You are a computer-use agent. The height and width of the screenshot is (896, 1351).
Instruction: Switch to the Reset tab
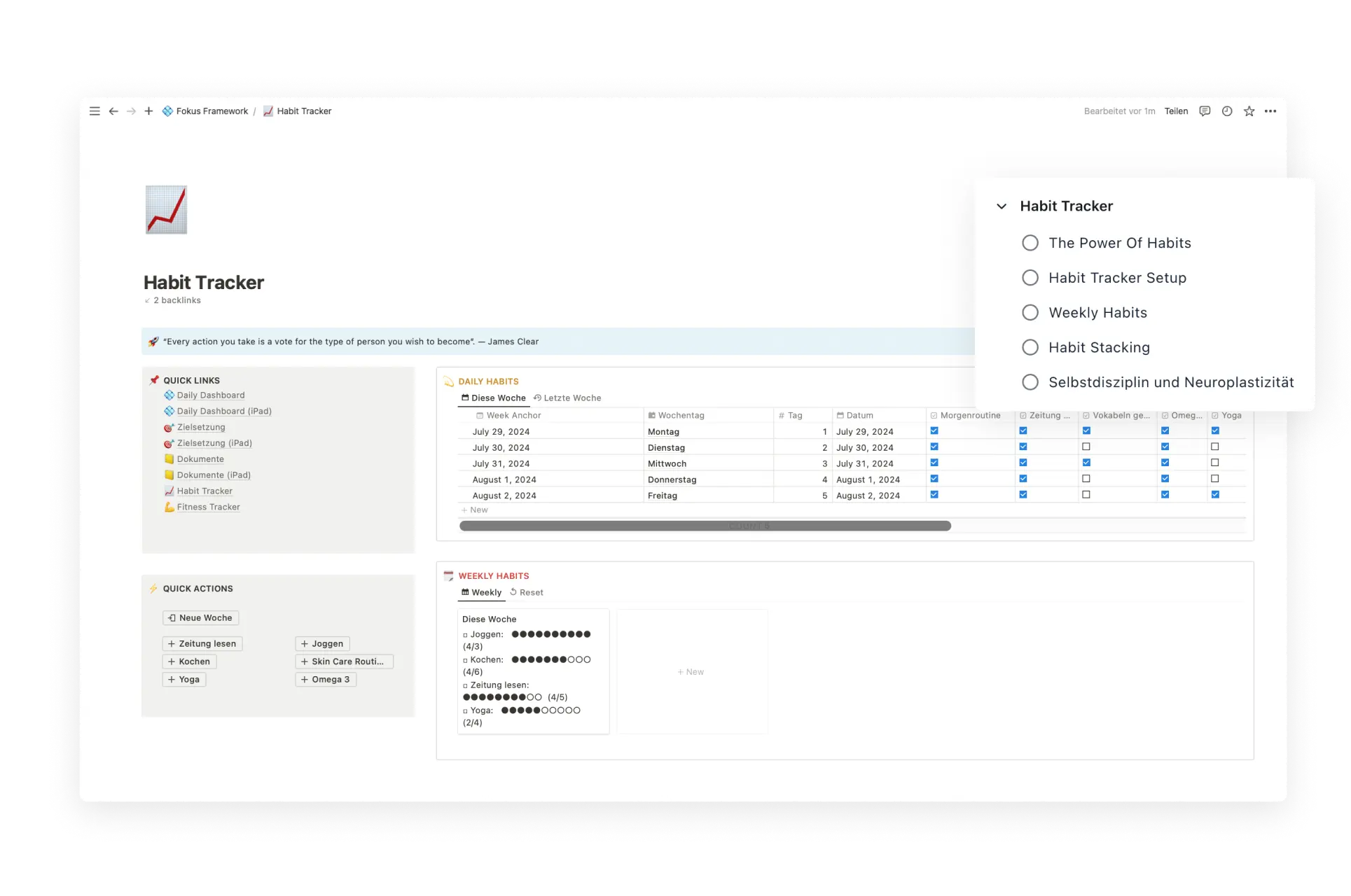click(x=526, y=592)
